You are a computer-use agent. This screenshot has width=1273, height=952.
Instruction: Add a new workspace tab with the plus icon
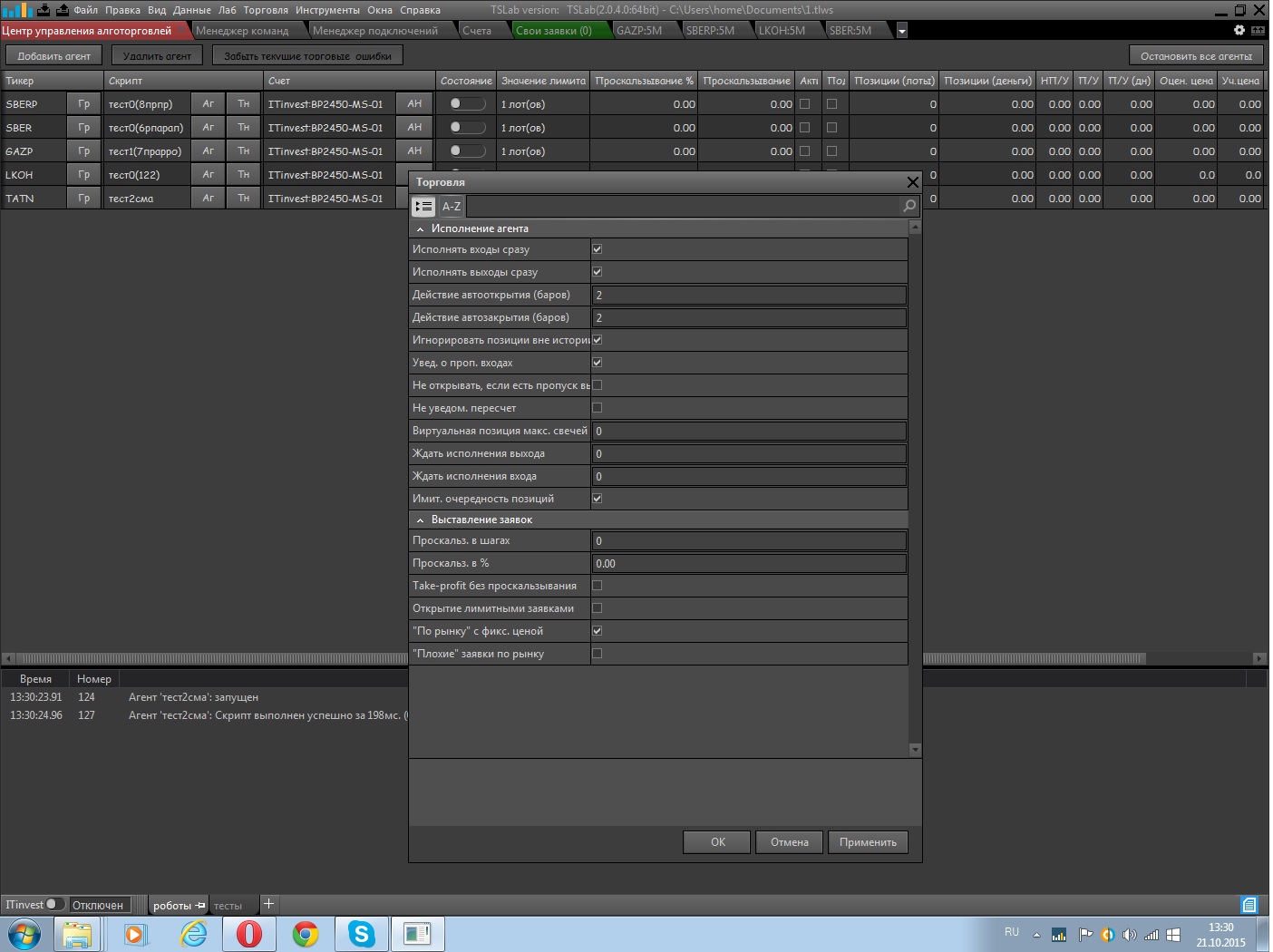click(268, 904)
